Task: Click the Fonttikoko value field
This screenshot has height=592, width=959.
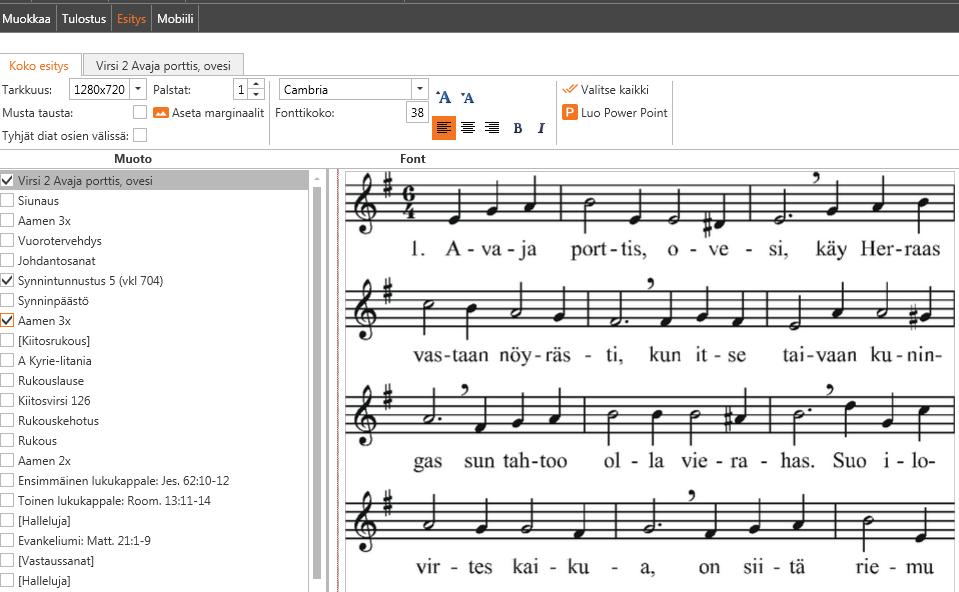Action: [x=417, y=113]
